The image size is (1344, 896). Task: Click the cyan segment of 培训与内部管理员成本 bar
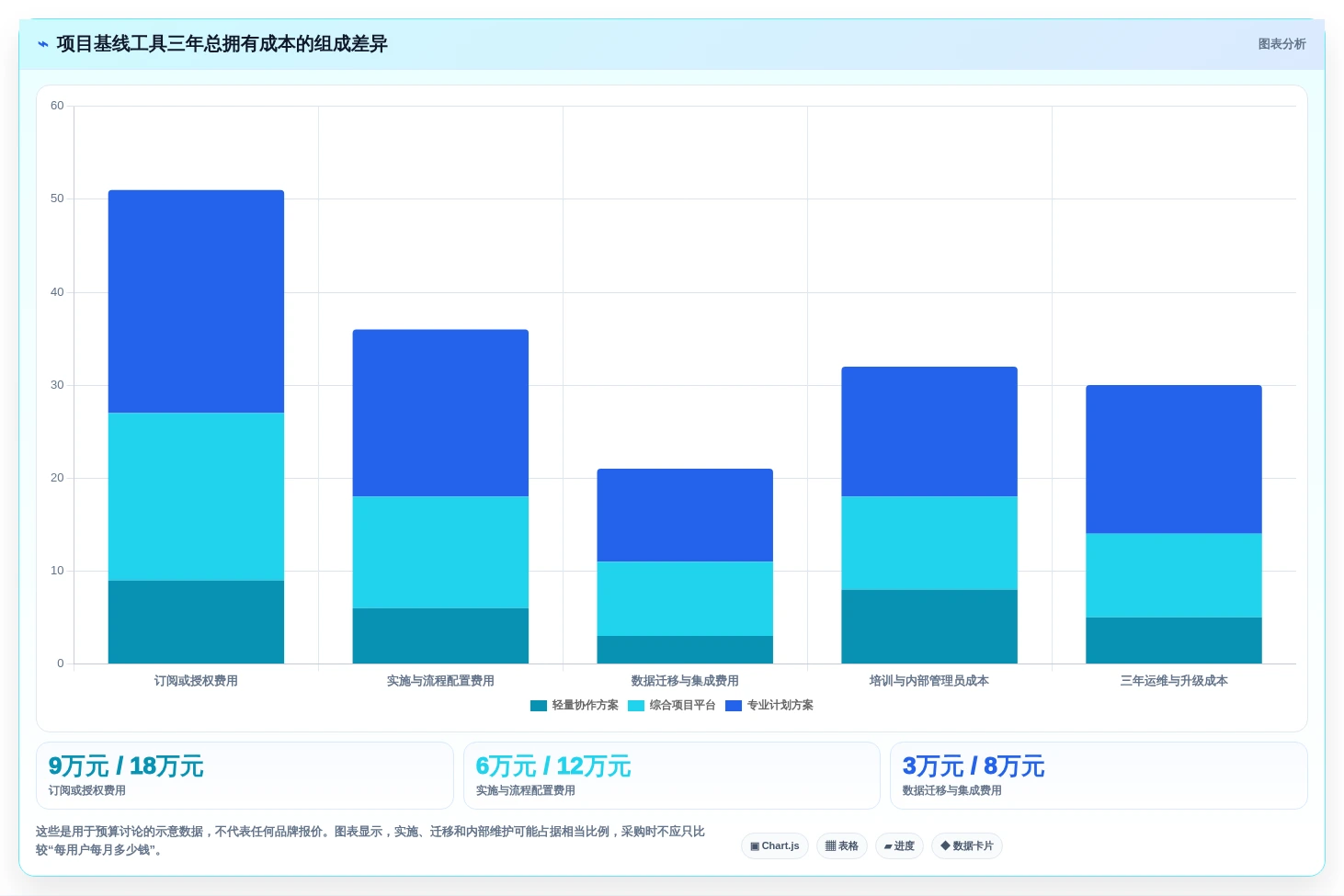click(x=929, y=543)
